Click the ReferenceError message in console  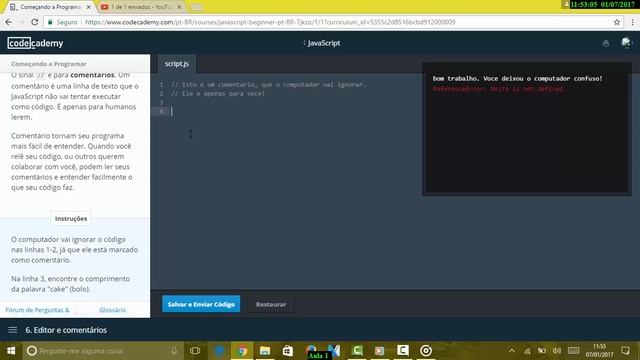point(498,89)
